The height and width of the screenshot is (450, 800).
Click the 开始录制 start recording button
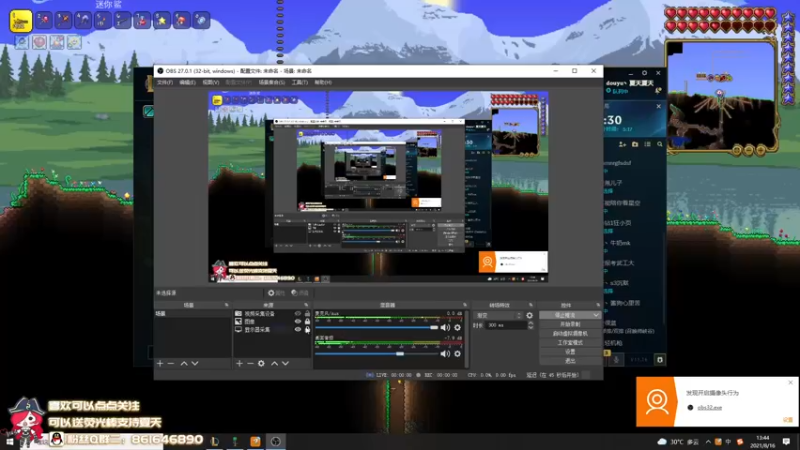[570, 324]
